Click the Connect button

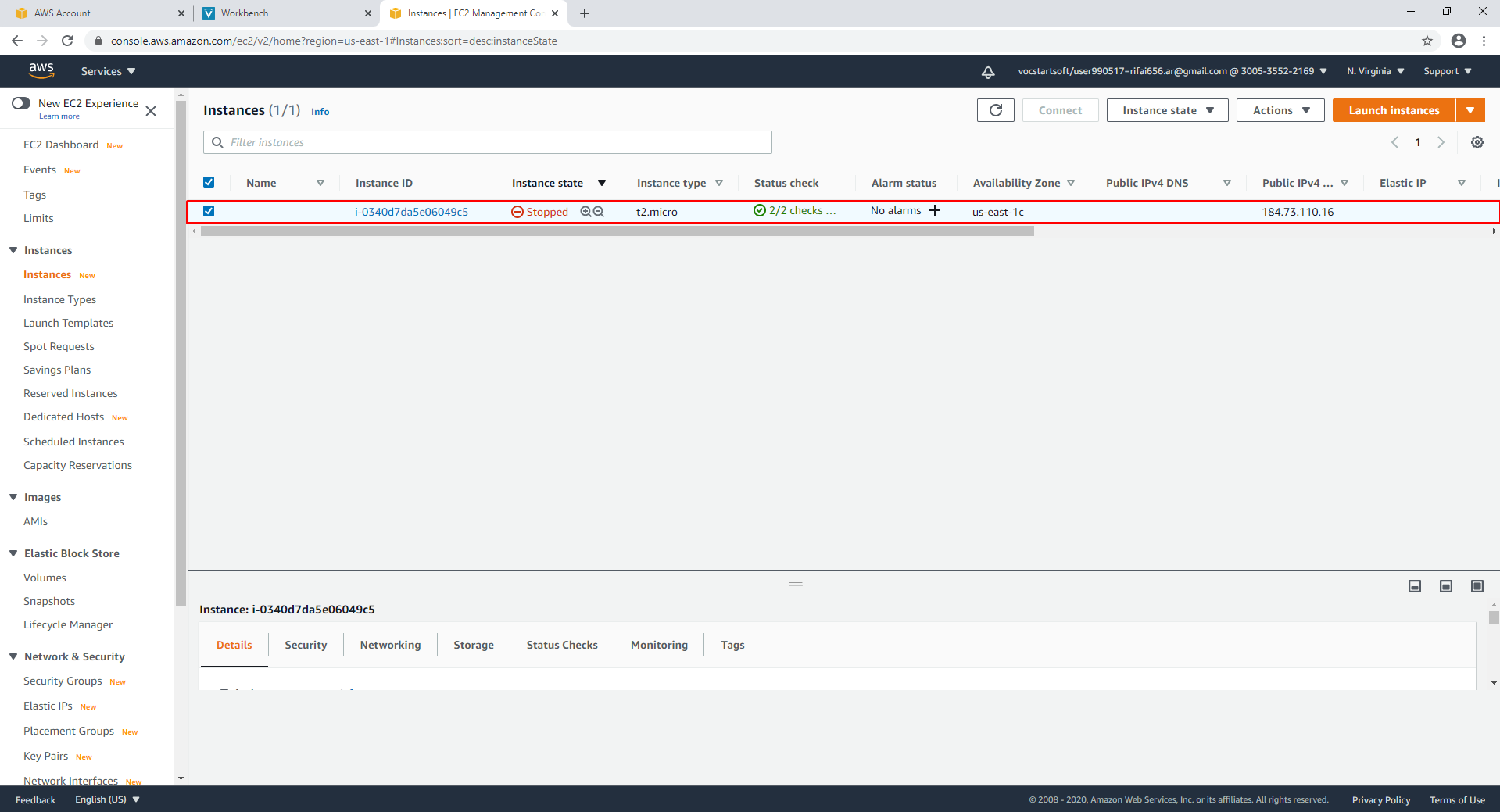1060,110
